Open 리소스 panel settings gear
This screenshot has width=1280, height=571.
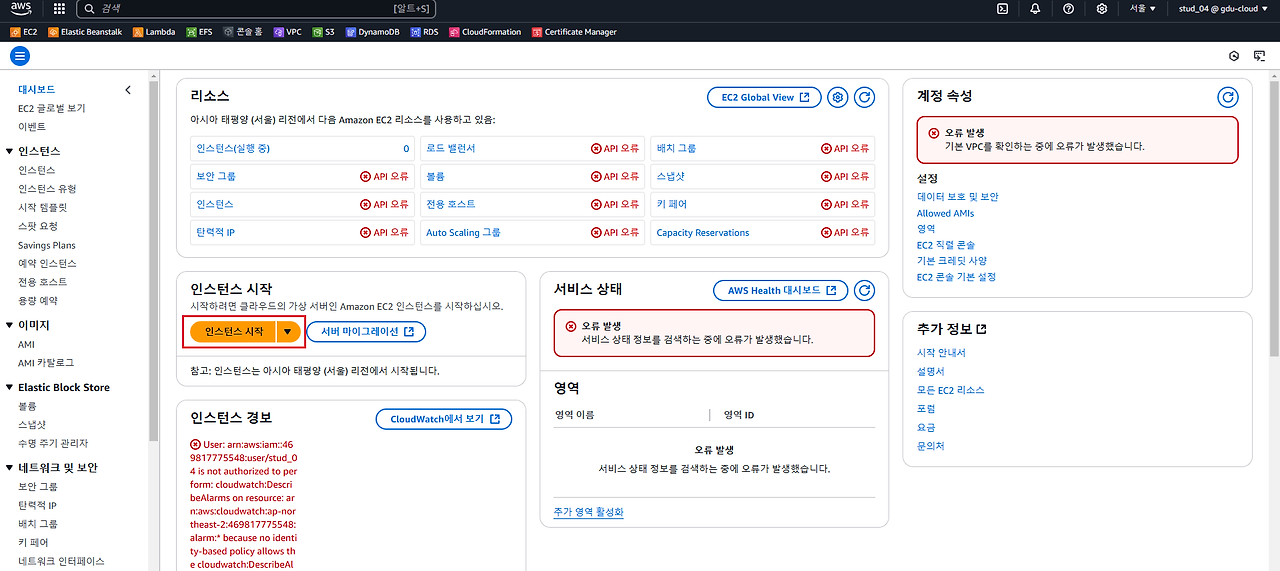838,97
